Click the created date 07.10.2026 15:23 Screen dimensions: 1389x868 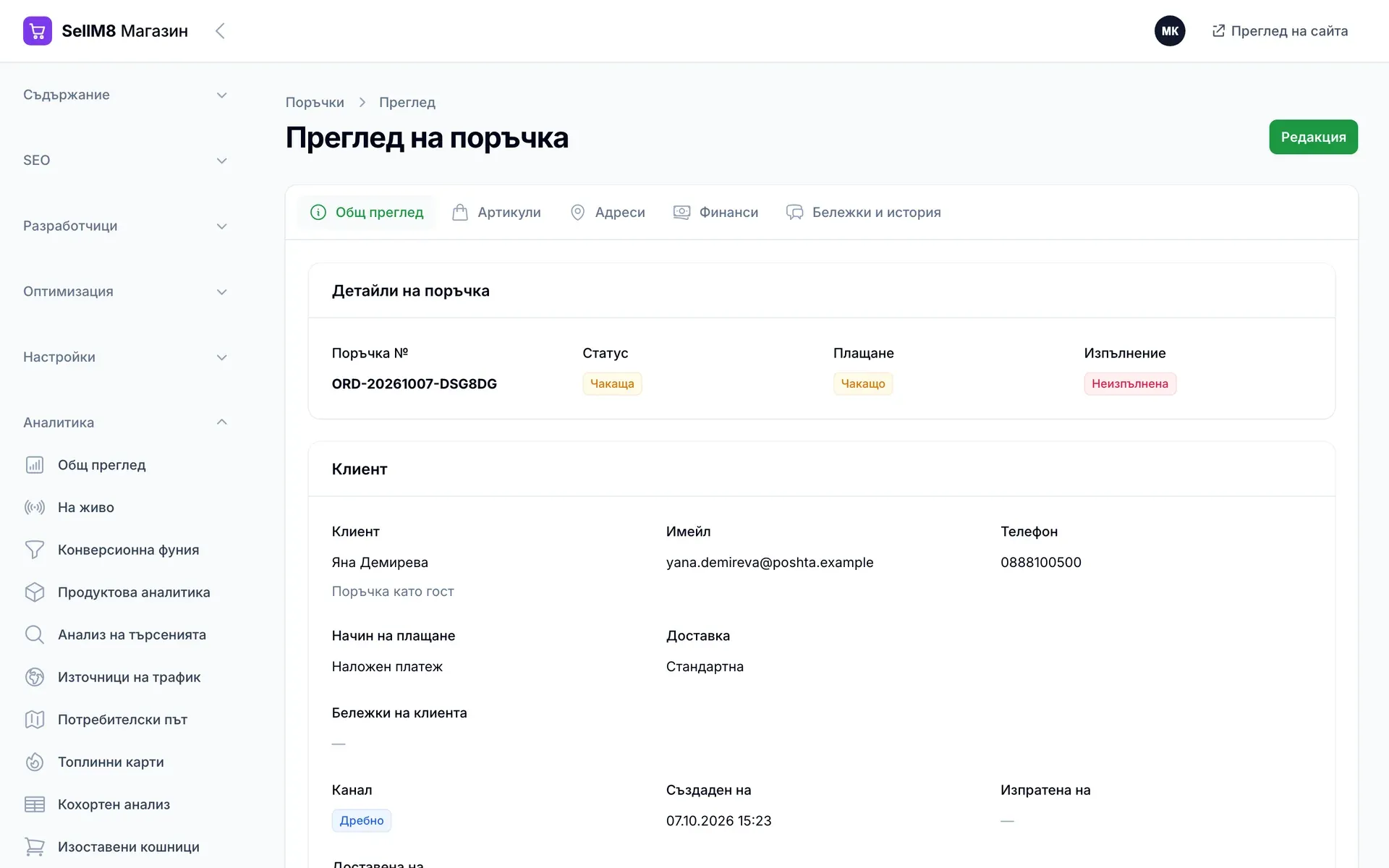tap(719, 821)
